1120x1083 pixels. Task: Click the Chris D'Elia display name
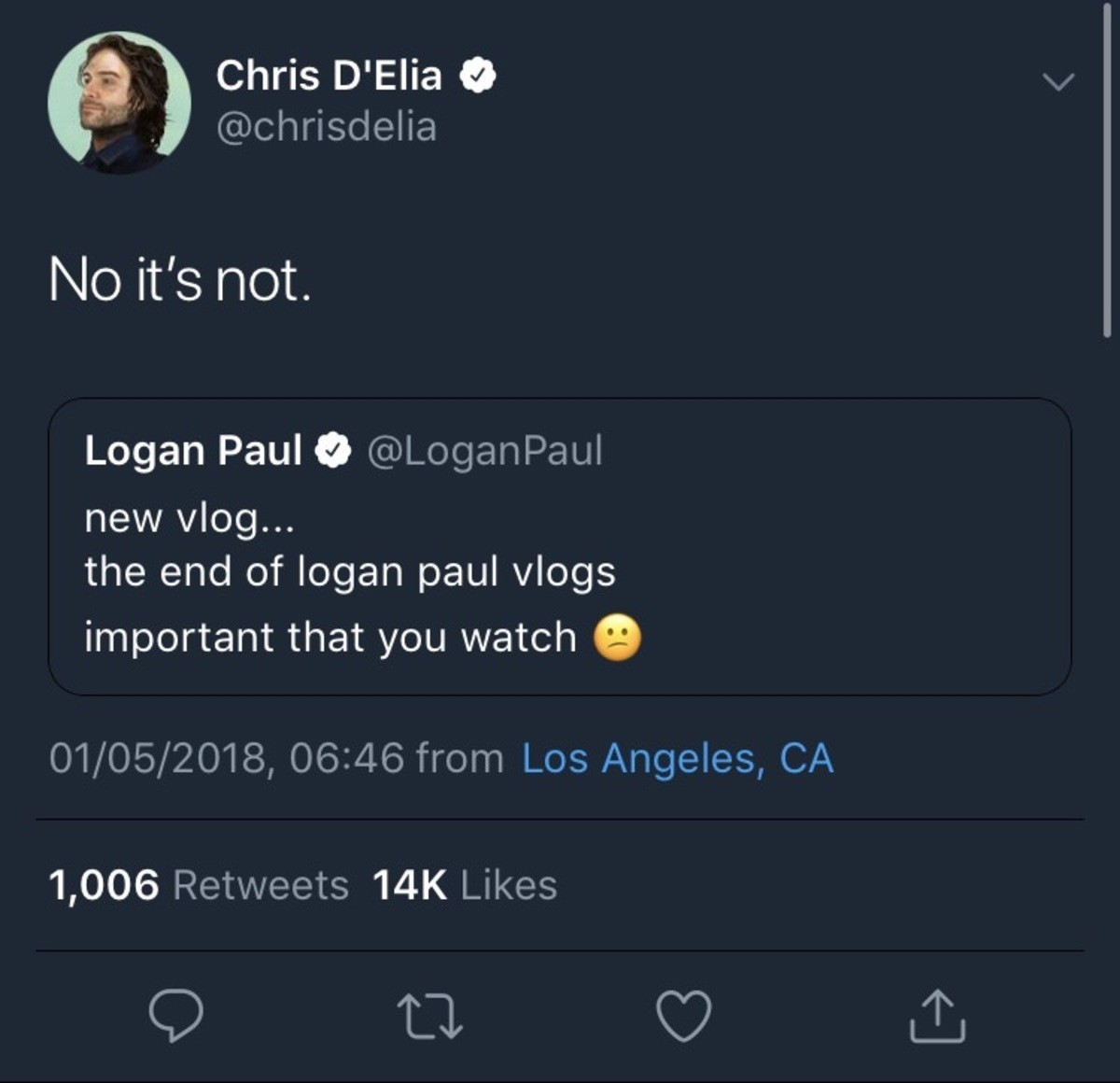click(329, 76)
